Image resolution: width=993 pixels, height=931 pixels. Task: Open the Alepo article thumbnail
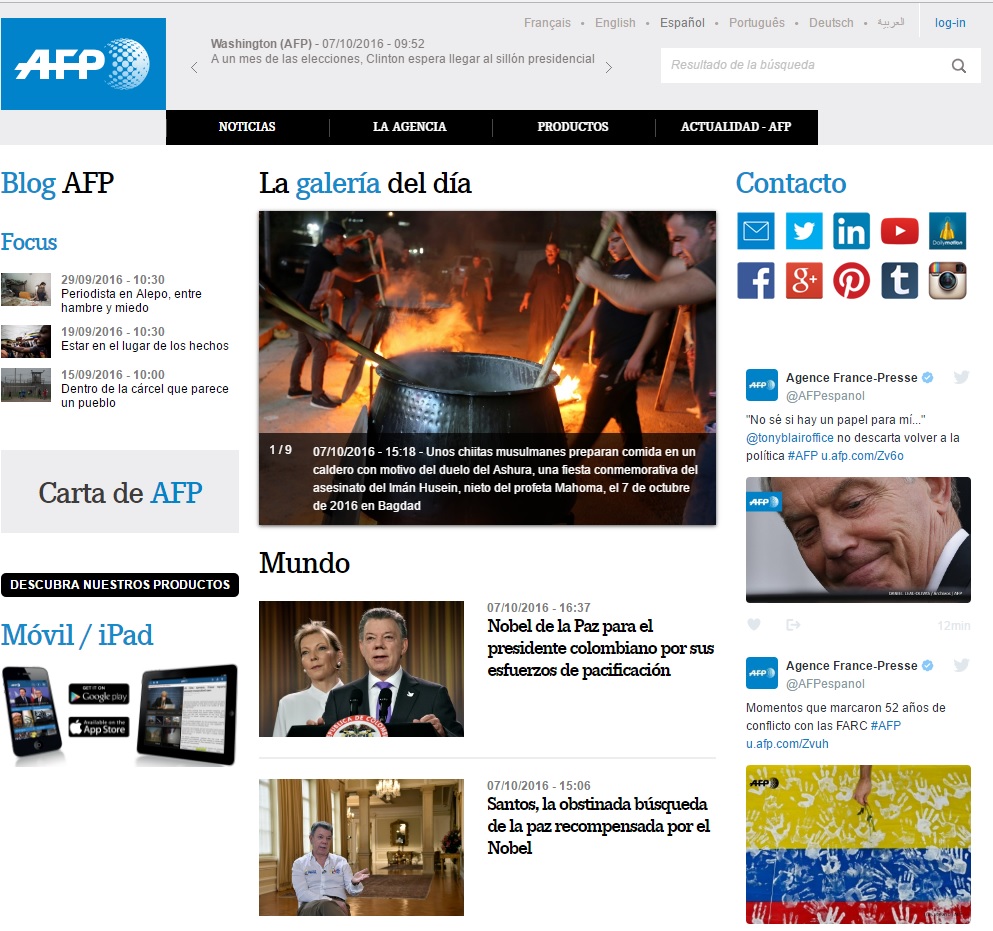pos(26,289)
